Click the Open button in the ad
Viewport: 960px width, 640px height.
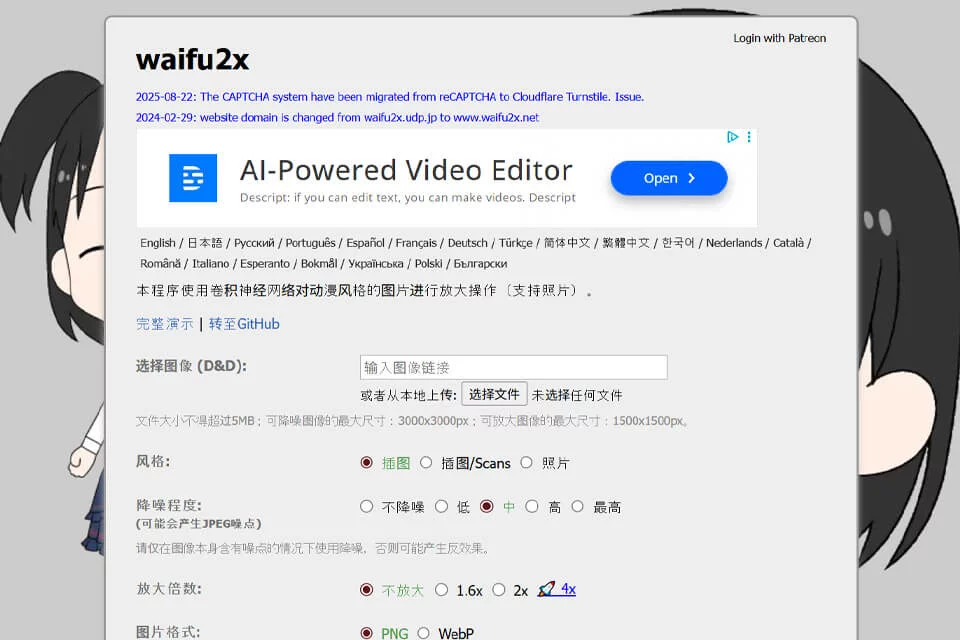[x=669, y=178]
